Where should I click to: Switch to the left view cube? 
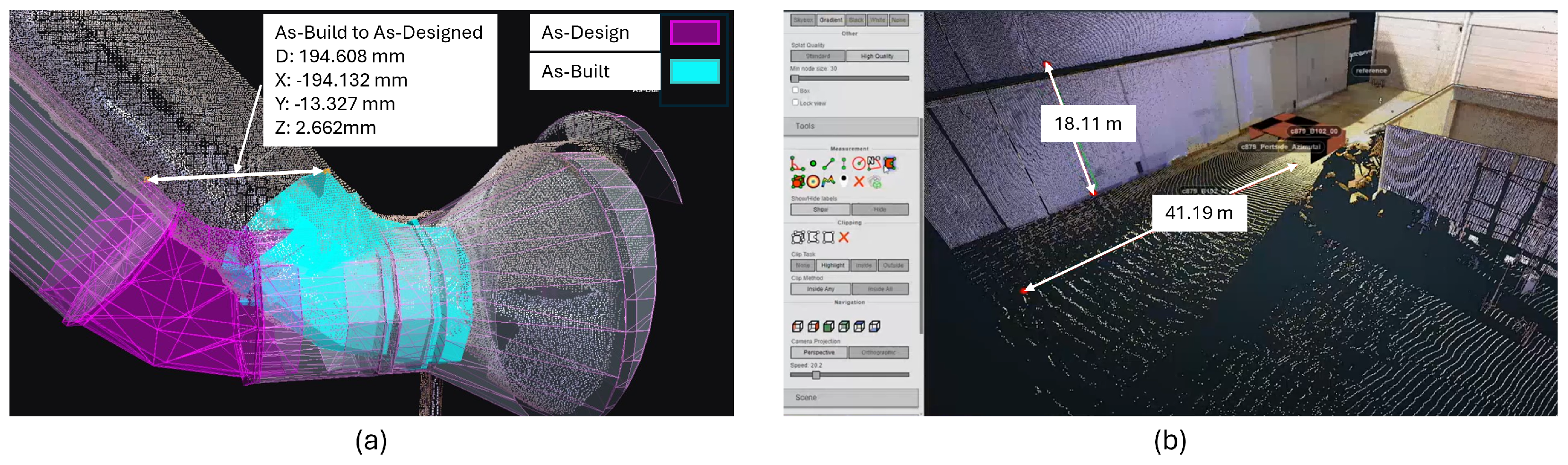pyautogui.click(x=797, y=327)
